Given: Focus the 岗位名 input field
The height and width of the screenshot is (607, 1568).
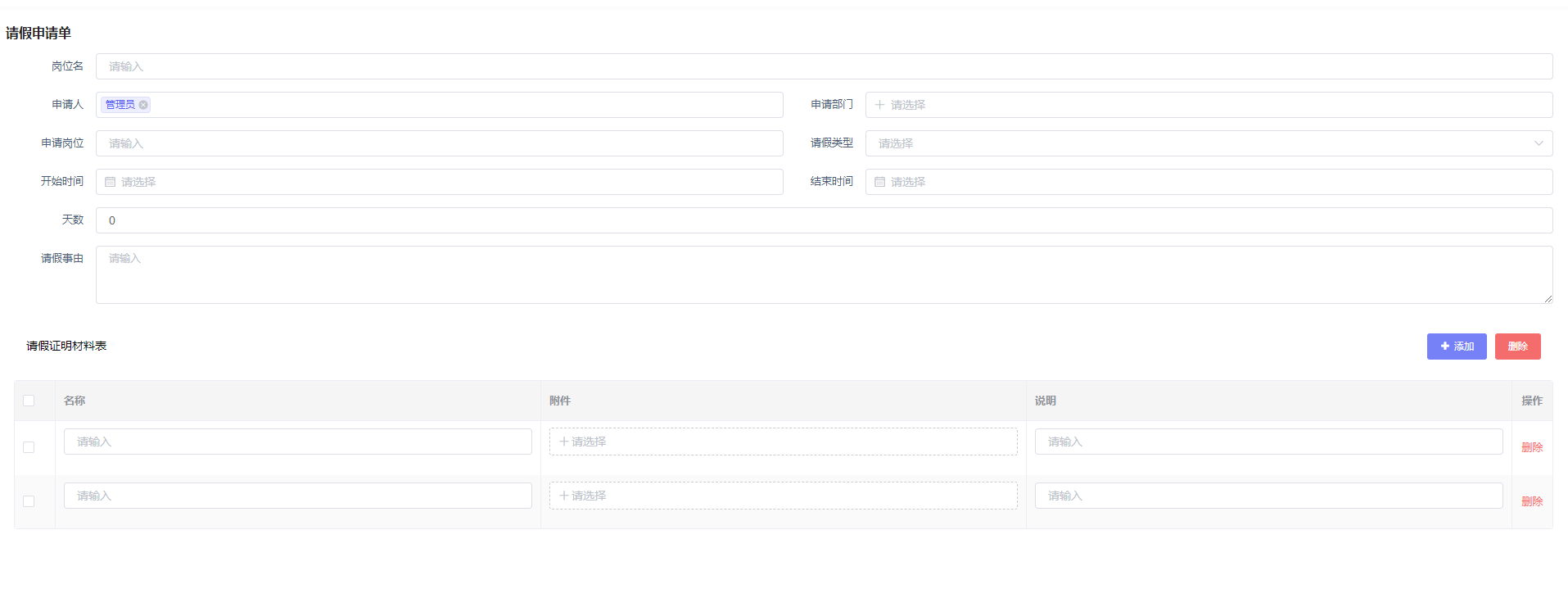Looking at the screenshot, I should point(823,66).
